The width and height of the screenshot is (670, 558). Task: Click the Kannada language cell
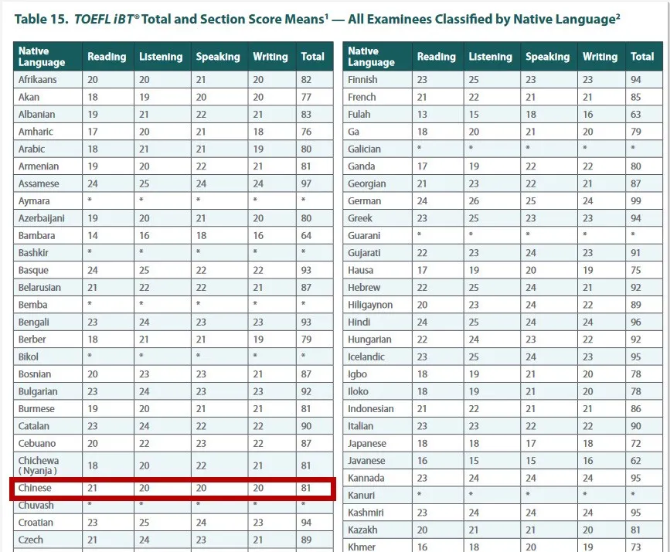[x=378, y=478]
